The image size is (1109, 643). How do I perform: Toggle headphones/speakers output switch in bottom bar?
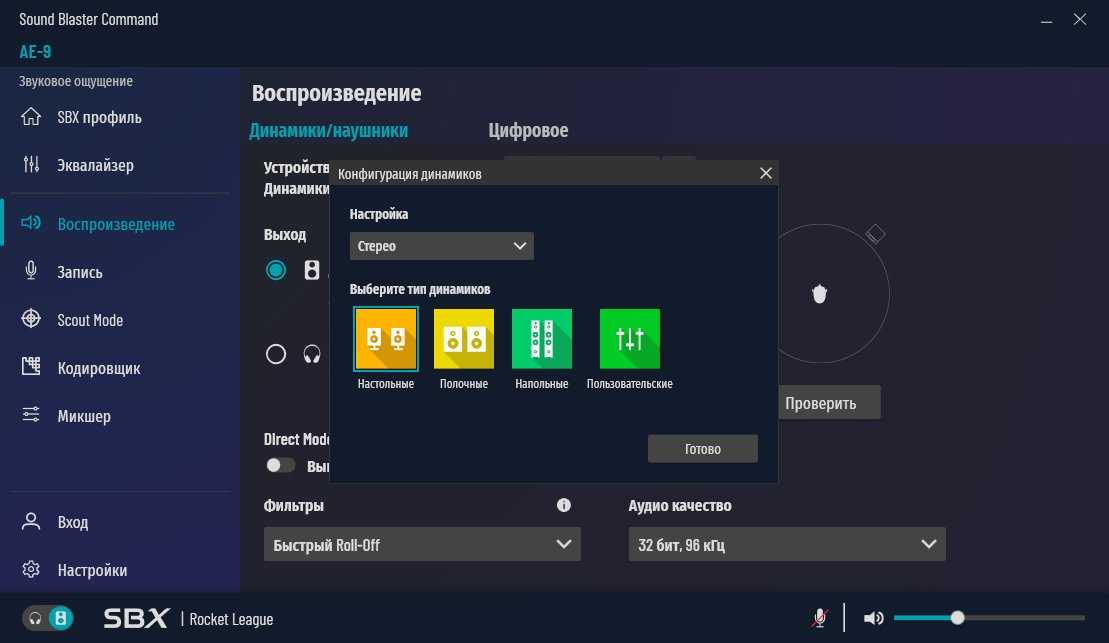tap(49, 618)
